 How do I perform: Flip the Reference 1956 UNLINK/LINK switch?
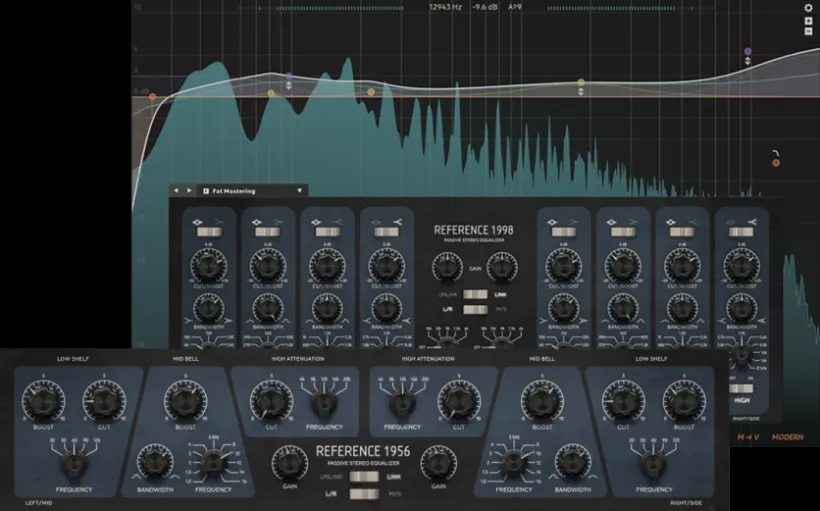click(364, 476)
